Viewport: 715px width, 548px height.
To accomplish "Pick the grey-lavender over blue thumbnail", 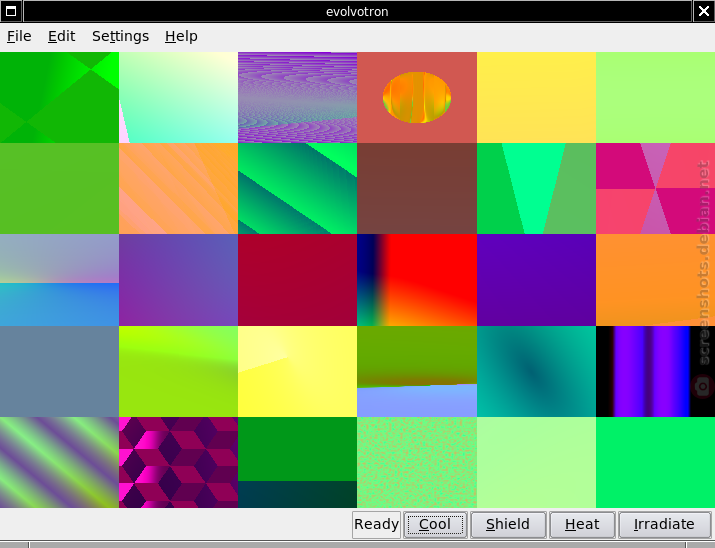I will click(59, 280).
